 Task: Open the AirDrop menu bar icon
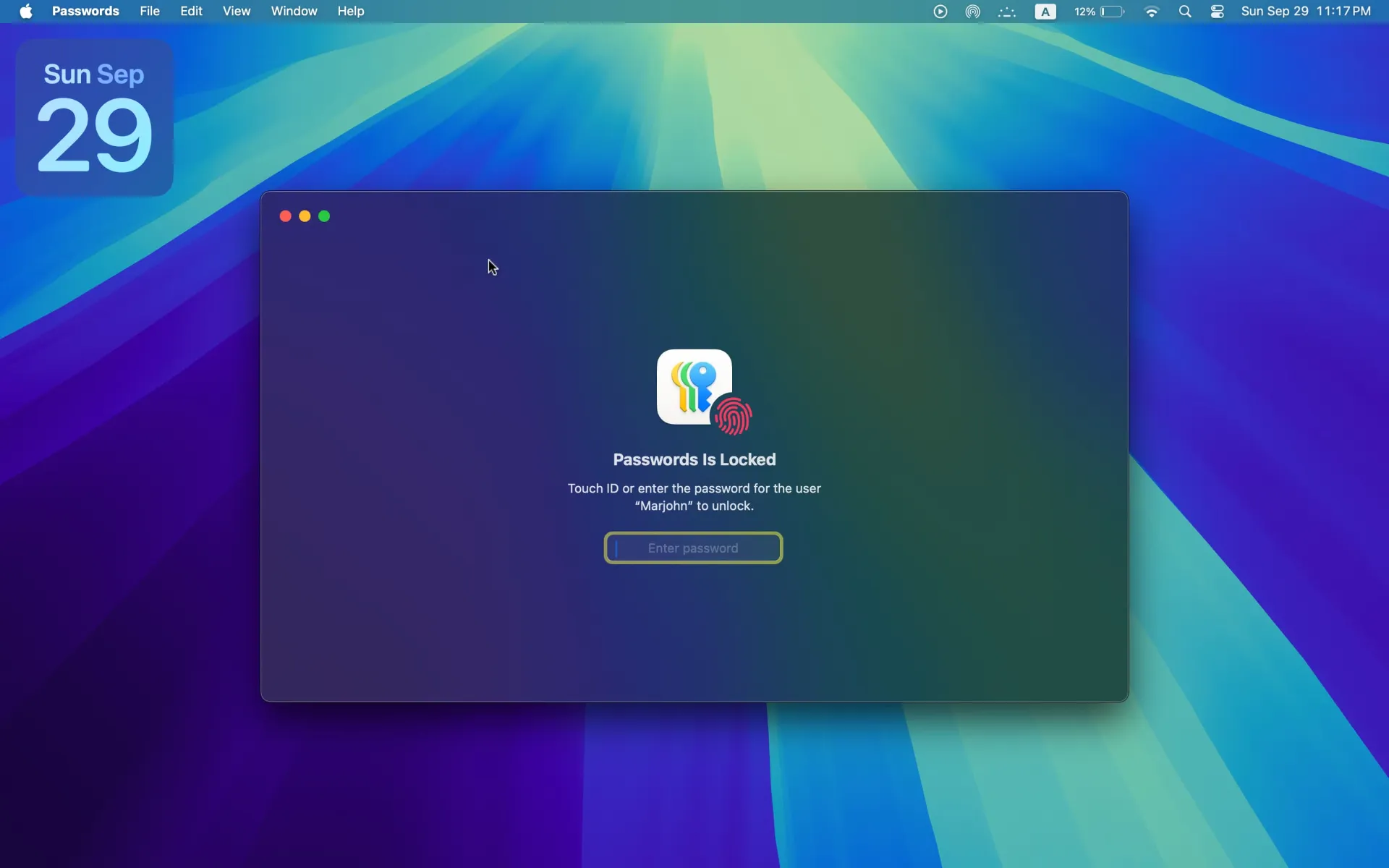pos(972,12)
